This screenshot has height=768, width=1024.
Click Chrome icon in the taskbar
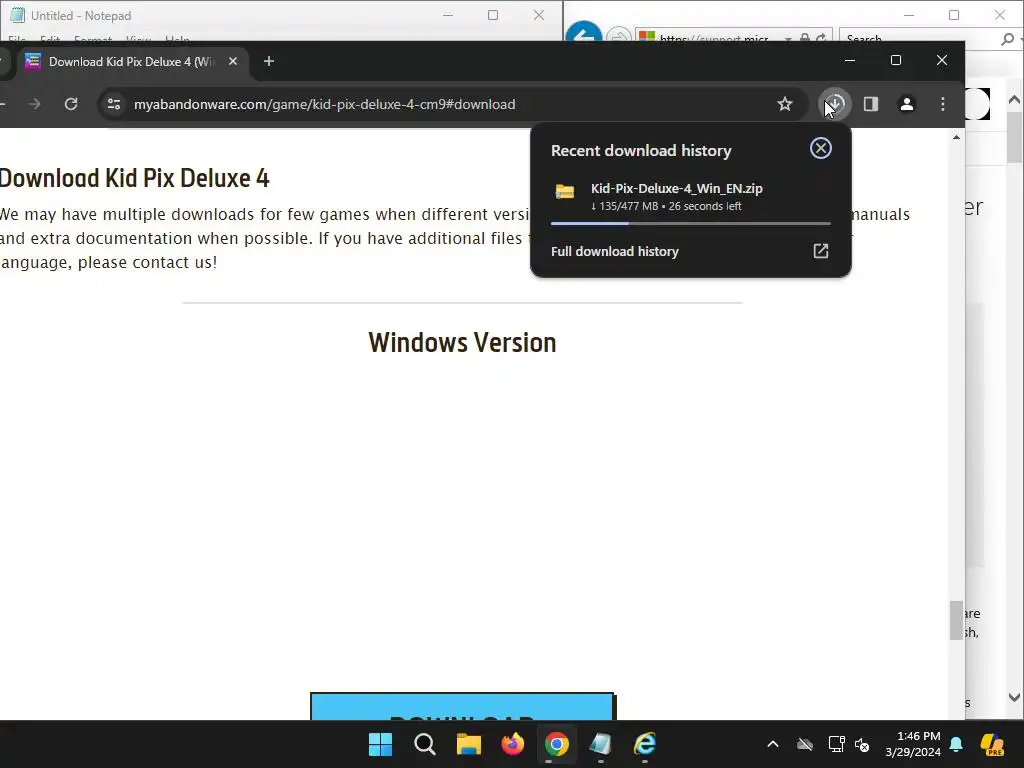(x=556, y=744)
